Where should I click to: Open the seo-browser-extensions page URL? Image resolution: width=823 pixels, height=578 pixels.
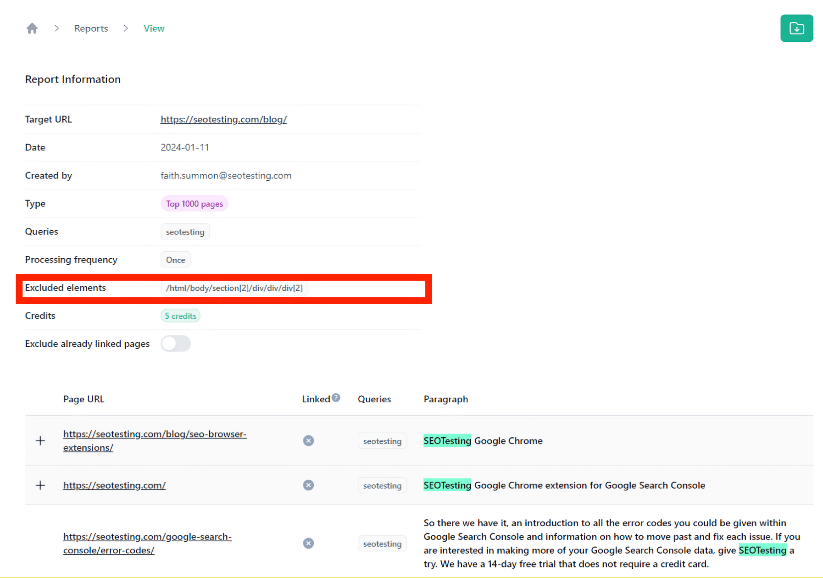coord(155,440)
